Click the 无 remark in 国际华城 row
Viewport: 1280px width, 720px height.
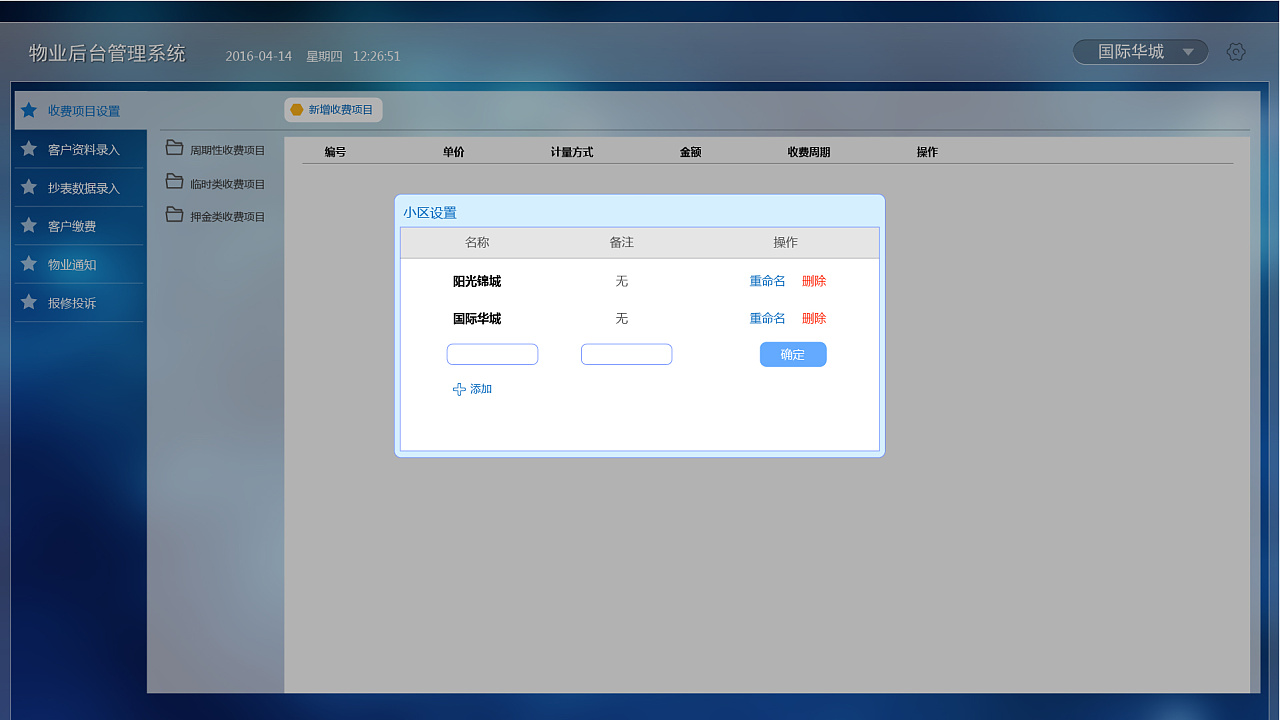621,318
